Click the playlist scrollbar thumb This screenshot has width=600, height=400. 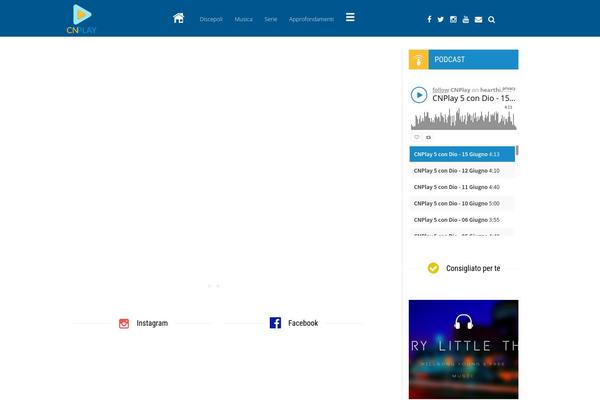517,150
